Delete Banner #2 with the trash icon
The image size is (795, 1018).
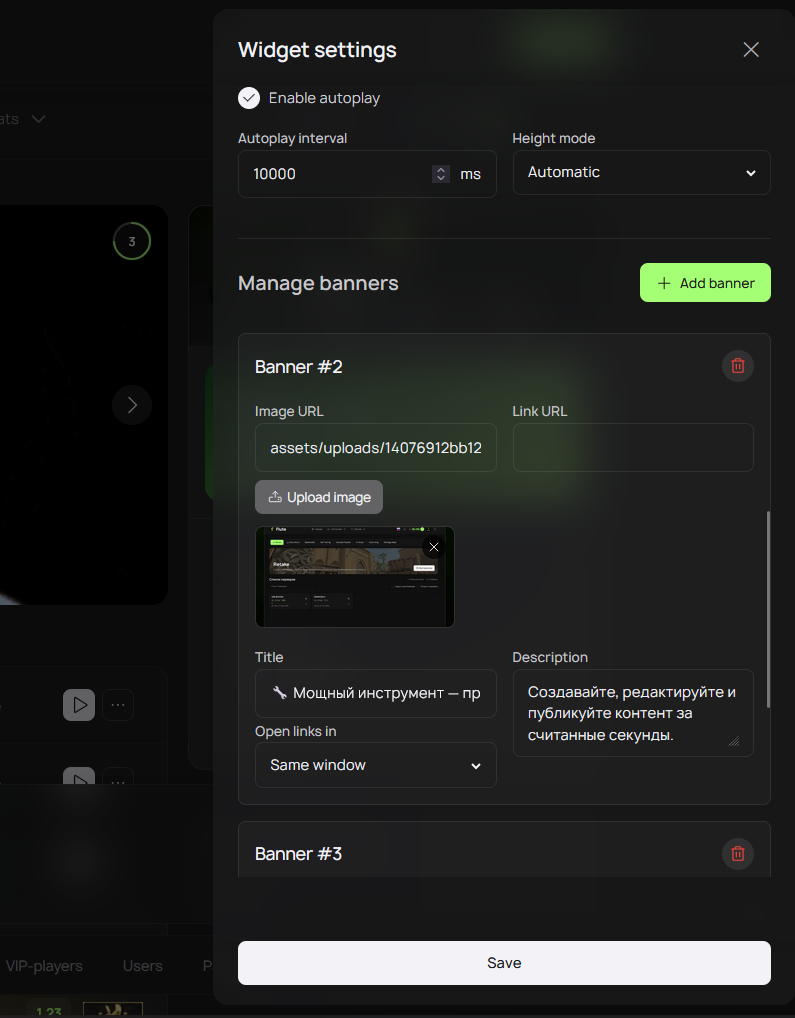pos(738,366)
